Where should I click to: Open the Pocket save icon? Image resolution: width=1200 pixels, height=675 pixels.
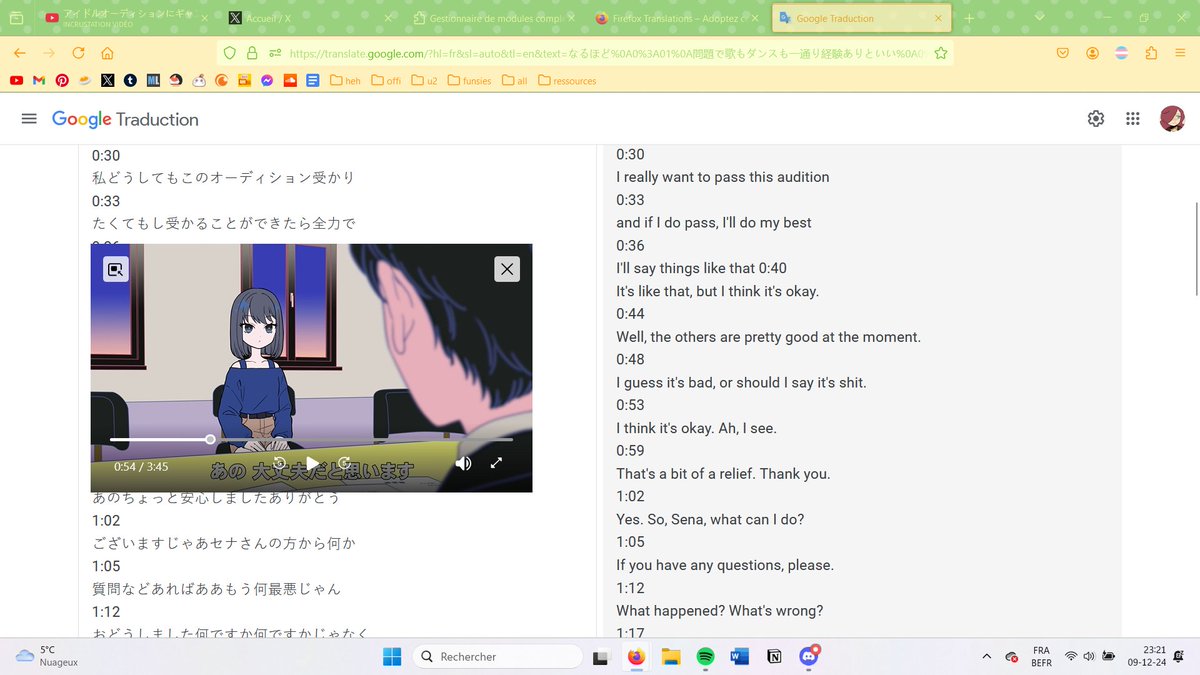pyautogui.click(x=1063, y=53)
